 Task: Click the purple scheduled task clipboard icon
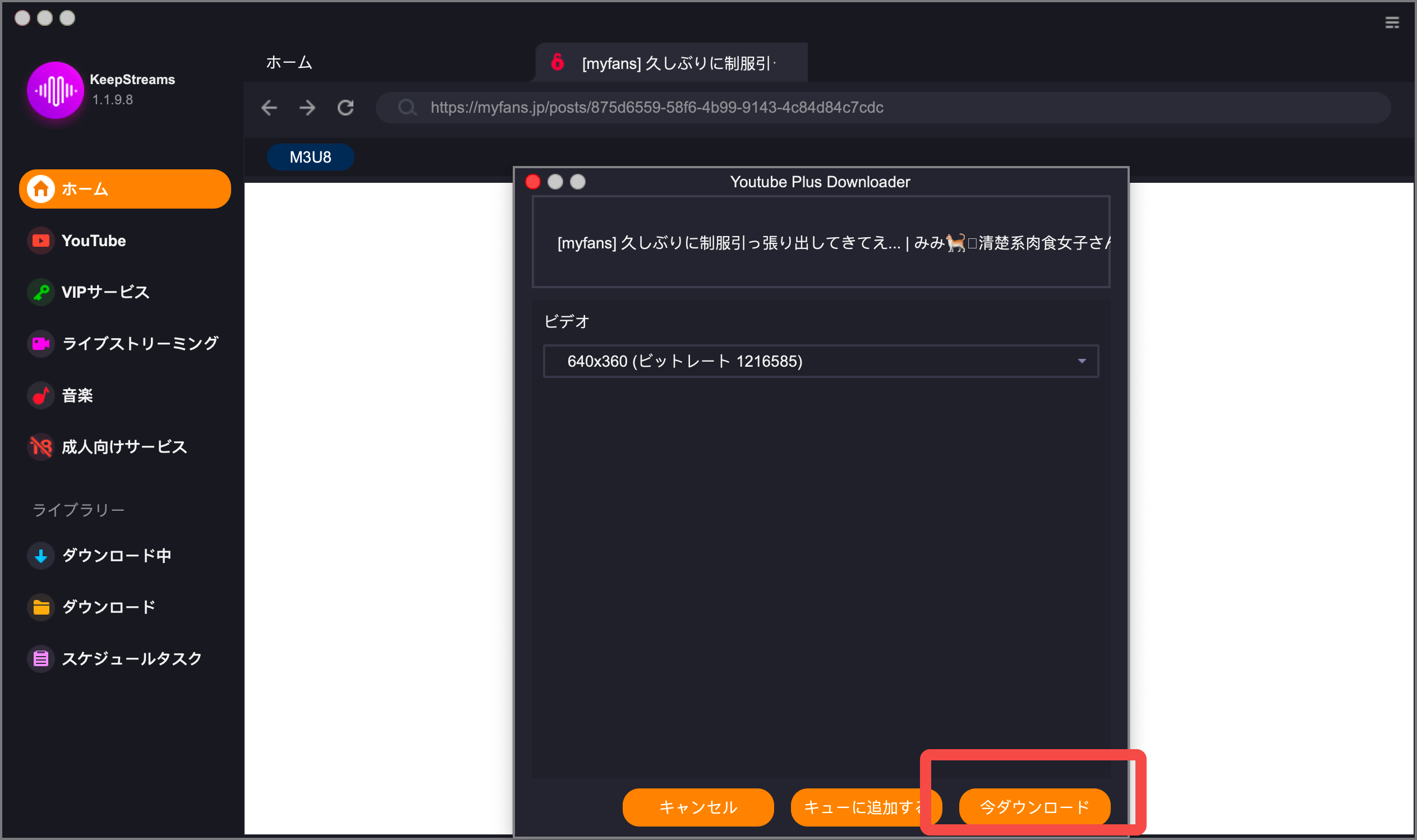41,659
